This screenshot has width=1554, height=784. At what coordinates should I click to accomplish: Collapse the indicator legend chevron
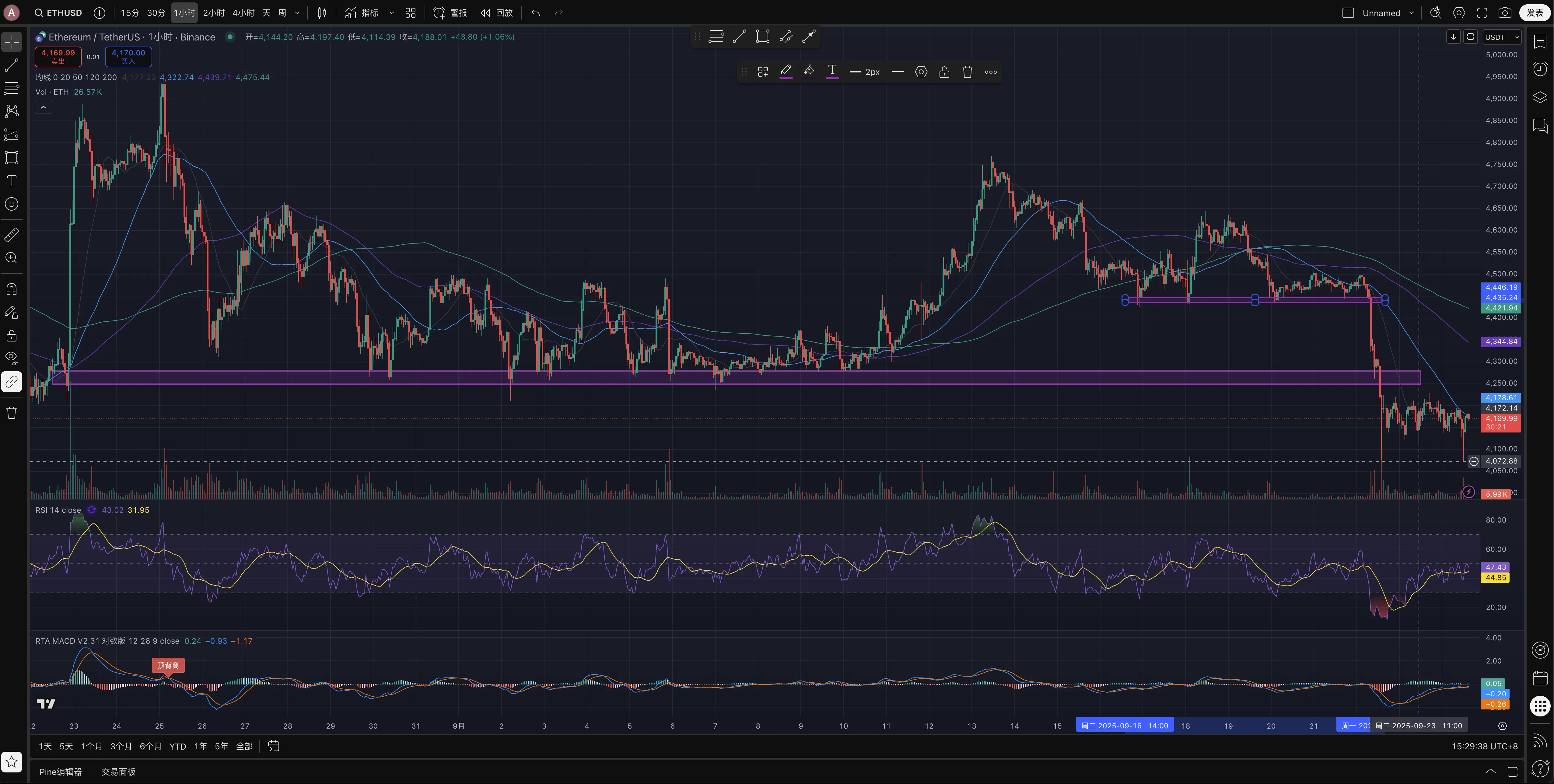[44, 107]
